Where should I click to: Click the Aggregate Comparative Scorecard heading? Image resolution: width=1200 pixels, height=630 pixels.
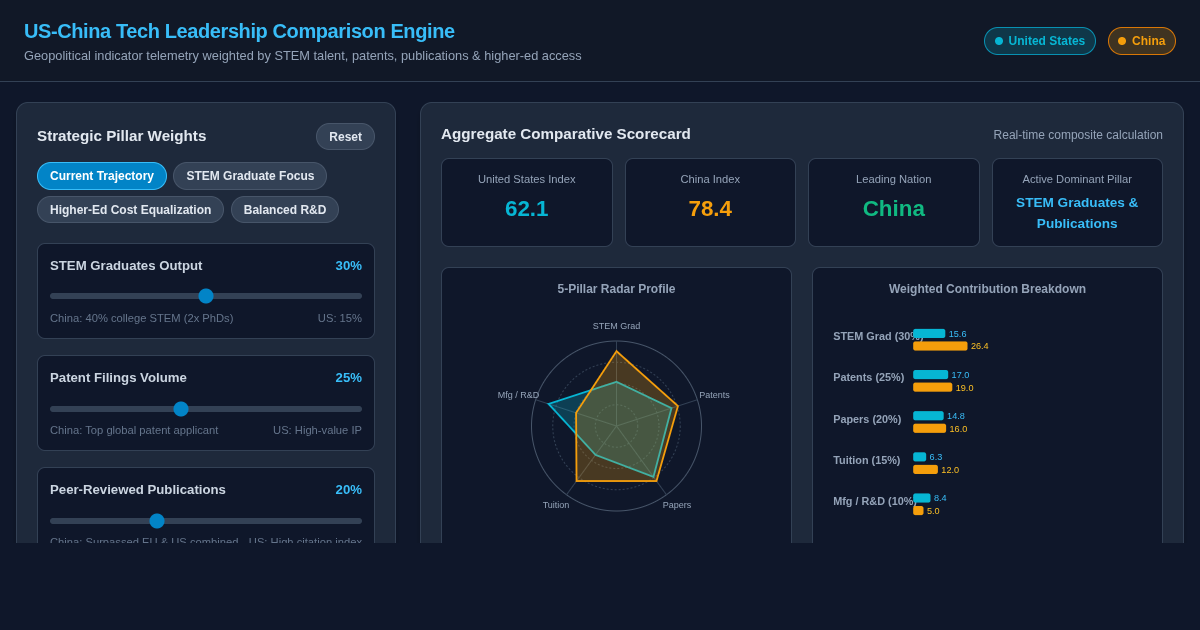tap(566, 133)
